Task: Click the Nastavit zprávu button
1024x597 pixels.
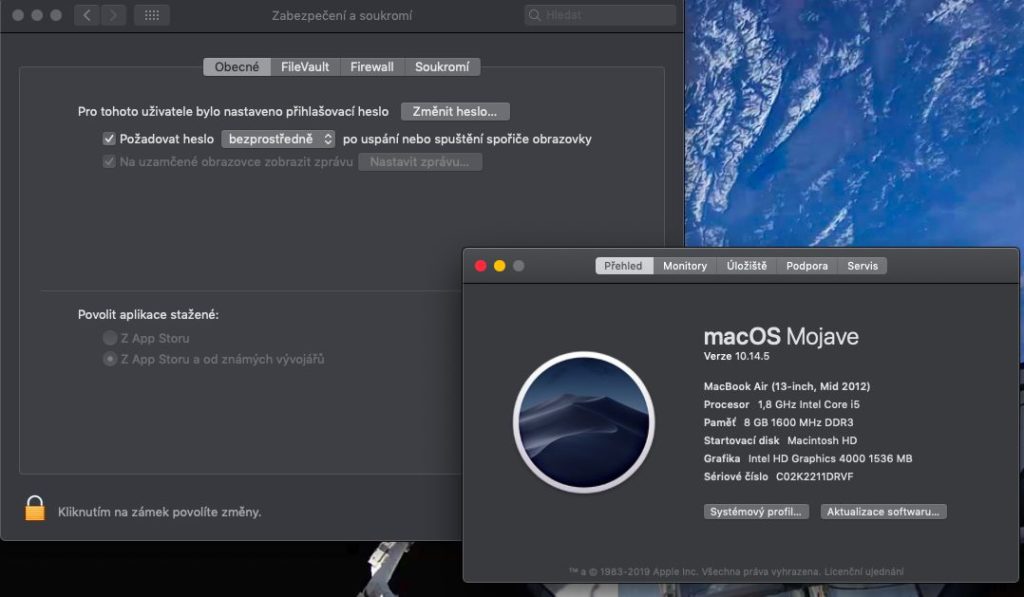Action: [x=420, y=162]
